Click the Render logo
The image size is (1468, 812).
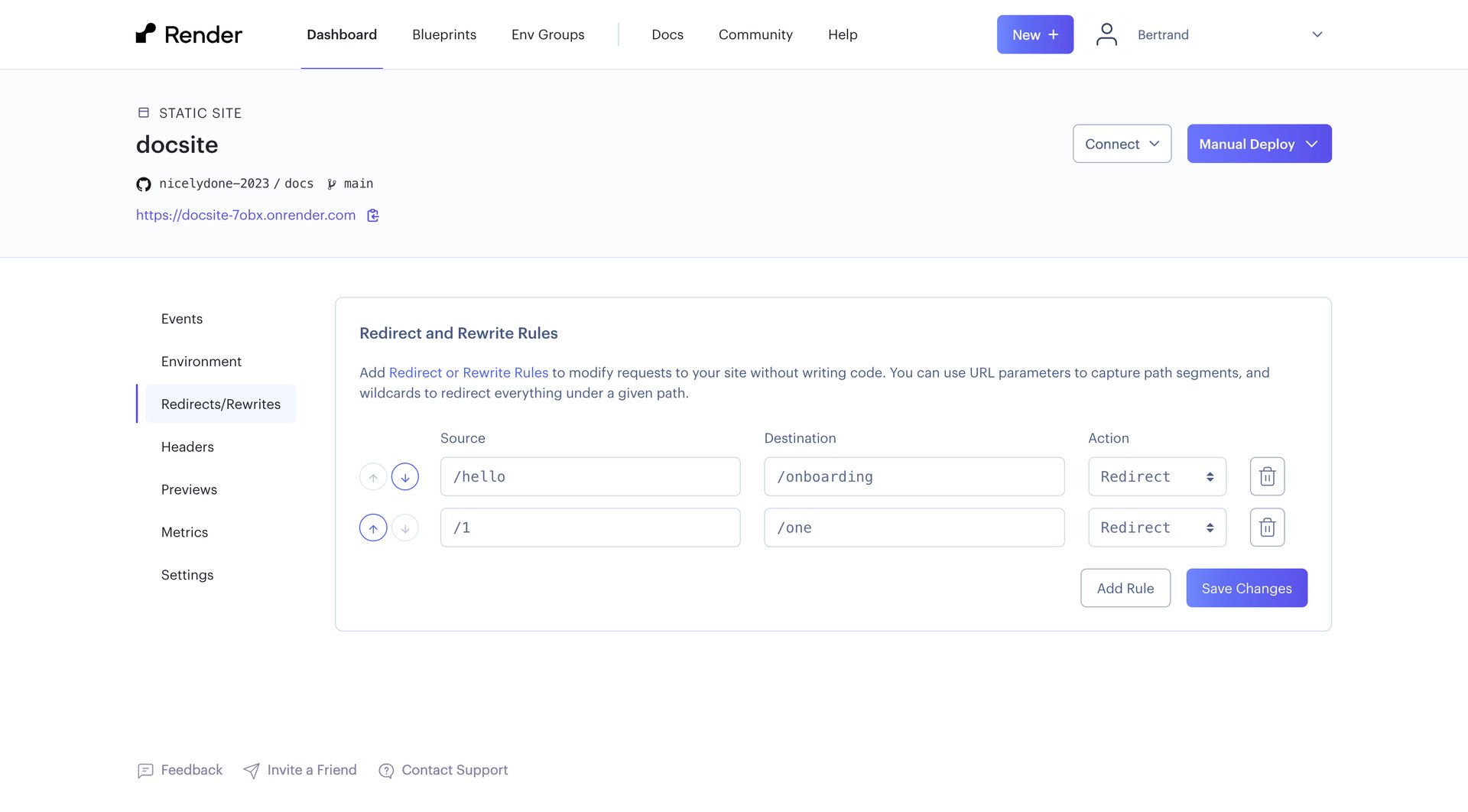point(188,34)
